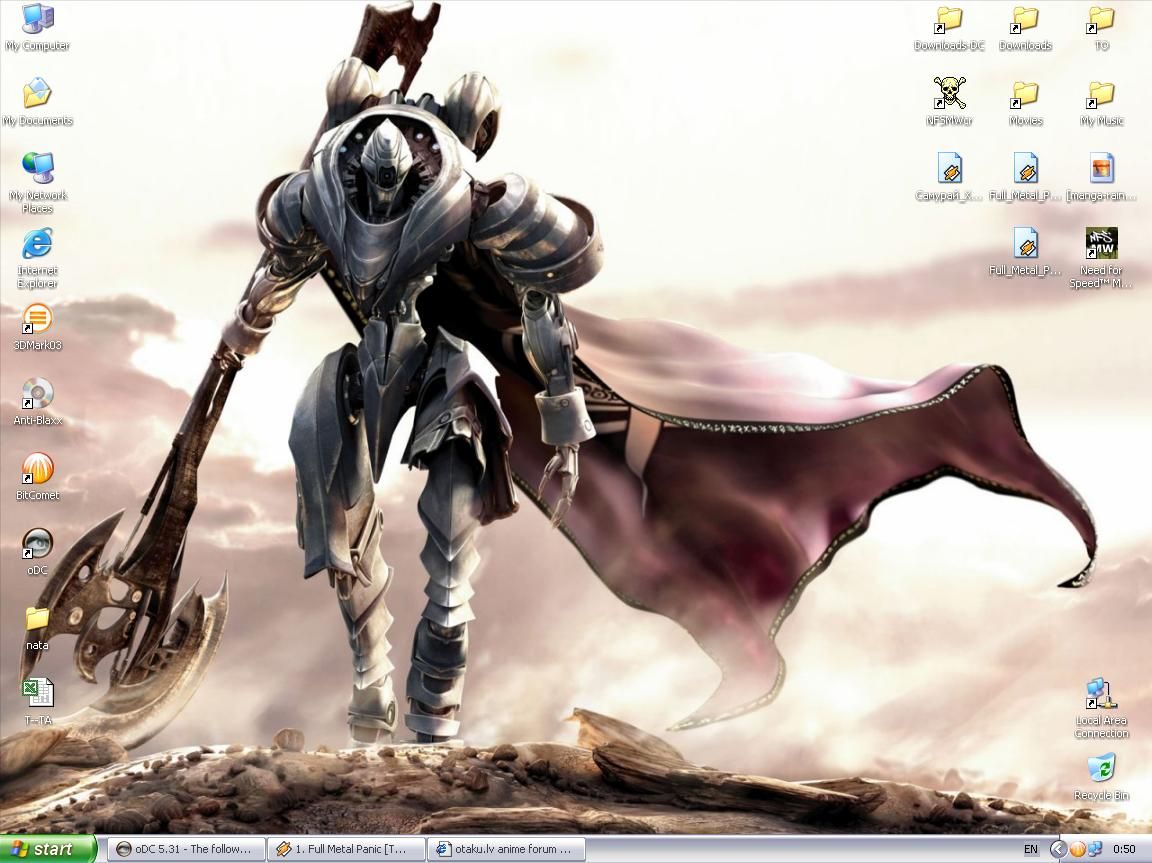Image resolution: width=1152 pixels, height=863 pixels.
Task: Open the Start menu
Action: (48, 849)
